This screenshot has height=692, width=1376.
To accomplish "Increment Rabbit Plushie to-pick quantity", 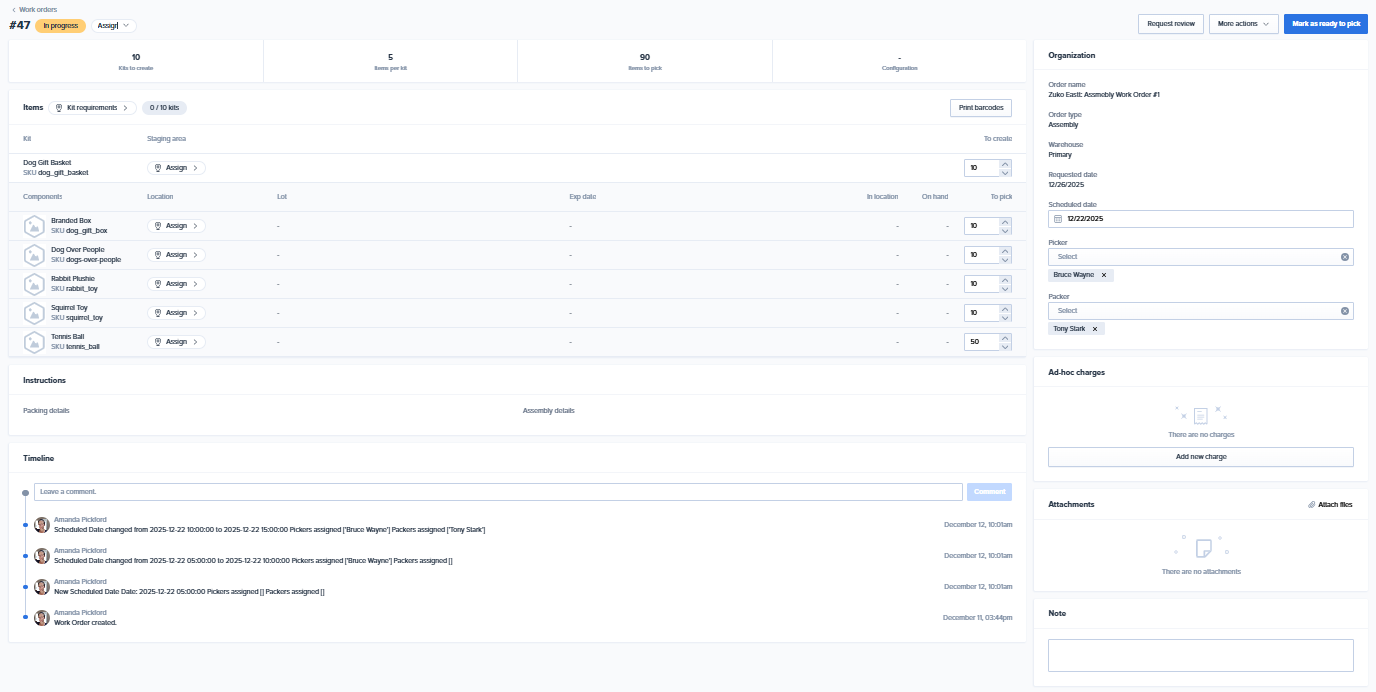I will pos(1005,280).
